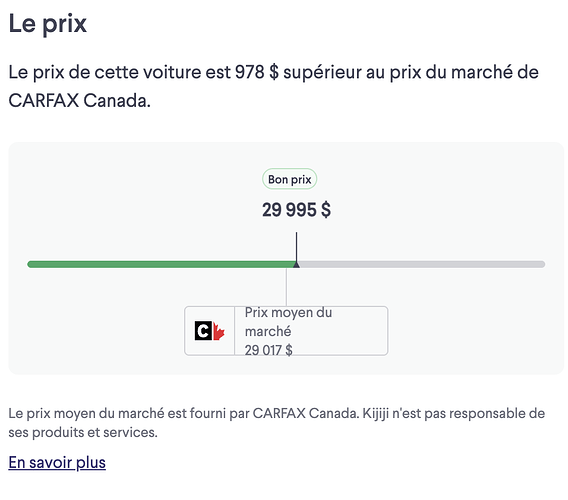This screenshot has height=500, width=568.
Task: Click the red maple leaf in logo
Action: 219,331
